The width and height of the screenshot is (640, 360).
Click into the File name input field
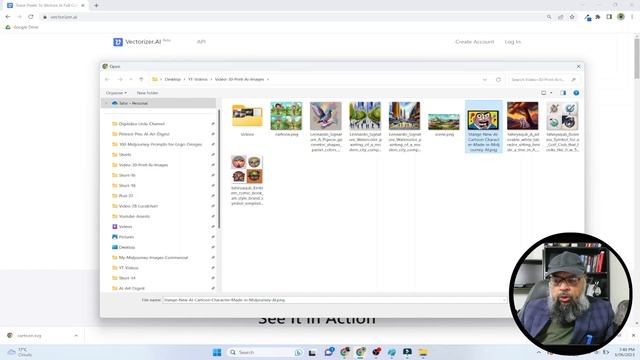click(335, 300)
